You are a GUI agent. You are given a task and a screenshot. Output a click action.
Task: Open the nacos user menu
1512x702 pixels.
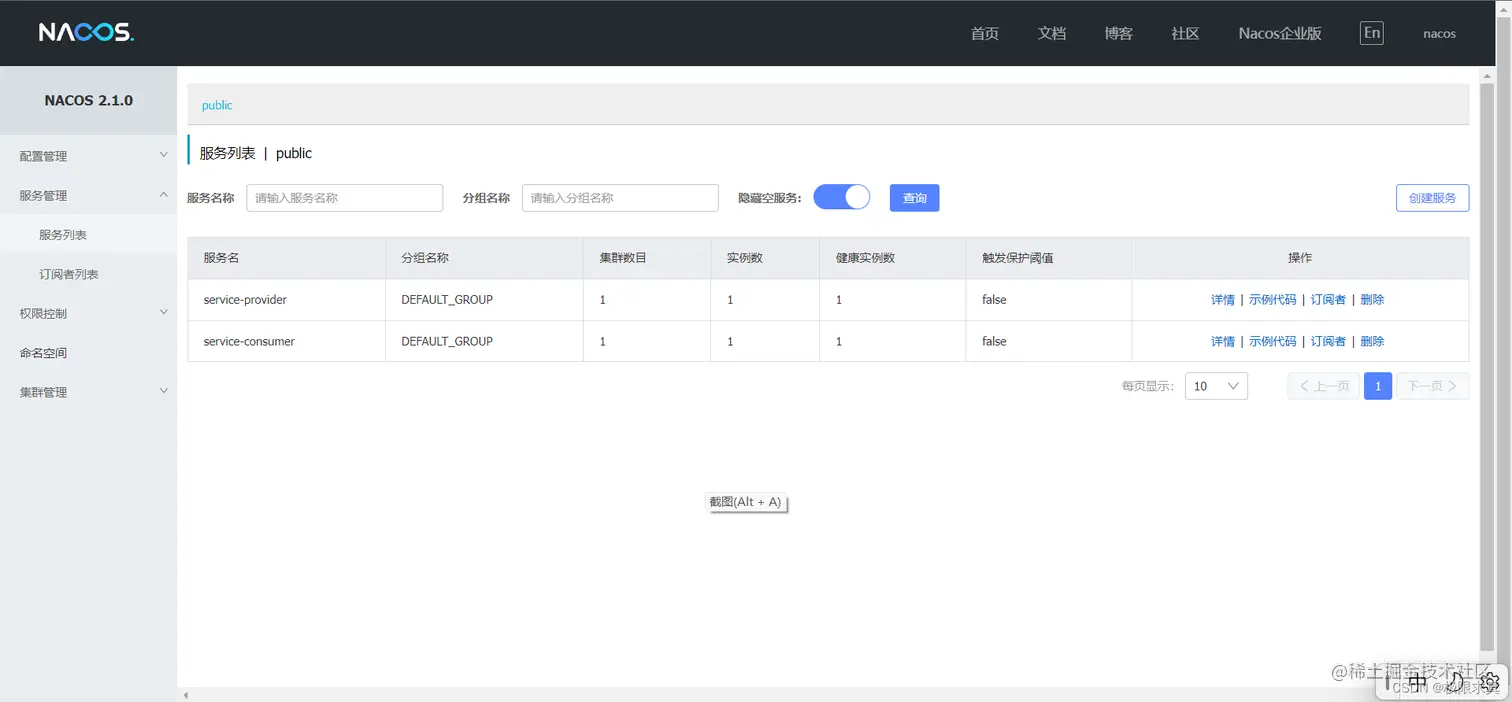click(x=1439, y=33)
